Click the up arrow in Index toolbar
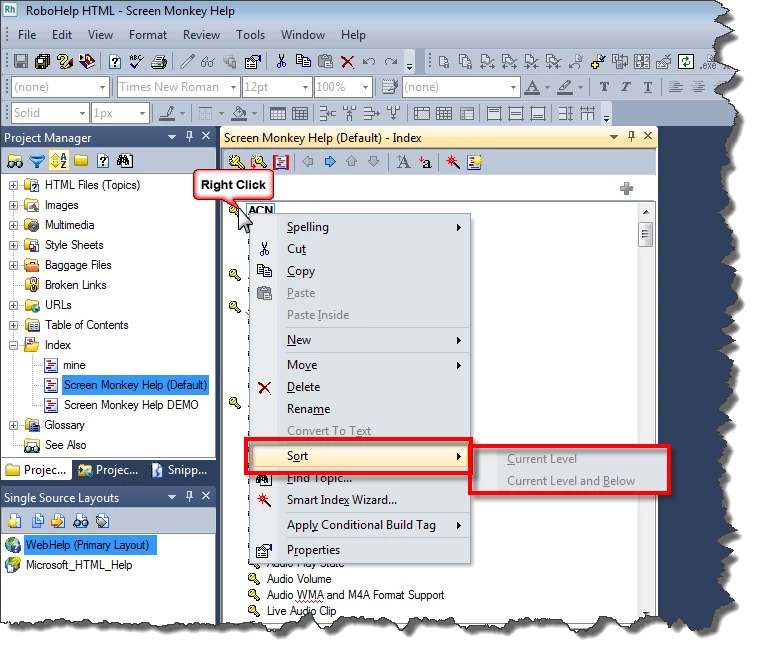 [x=351, y=161]
